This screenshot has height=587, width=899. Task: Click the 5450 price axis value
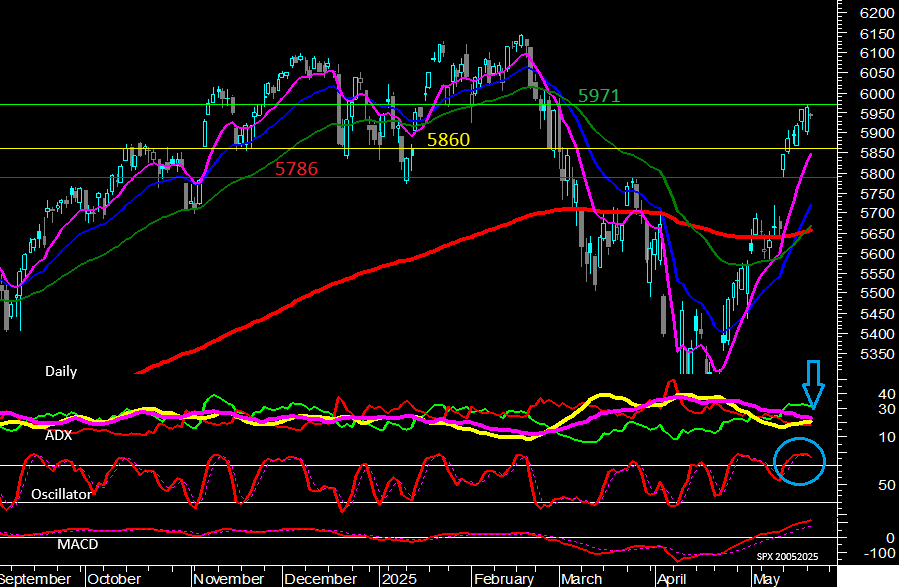pyautogui.click(x=877, y=314)
